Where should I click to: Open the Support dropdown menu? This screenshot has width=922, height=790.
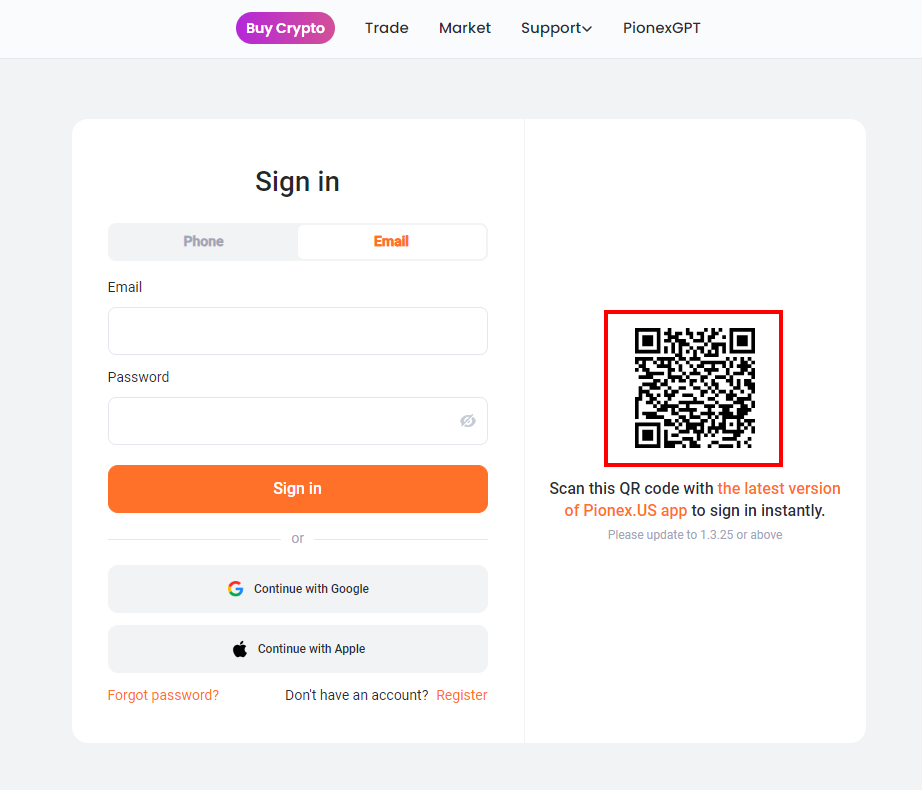[551, 28]
